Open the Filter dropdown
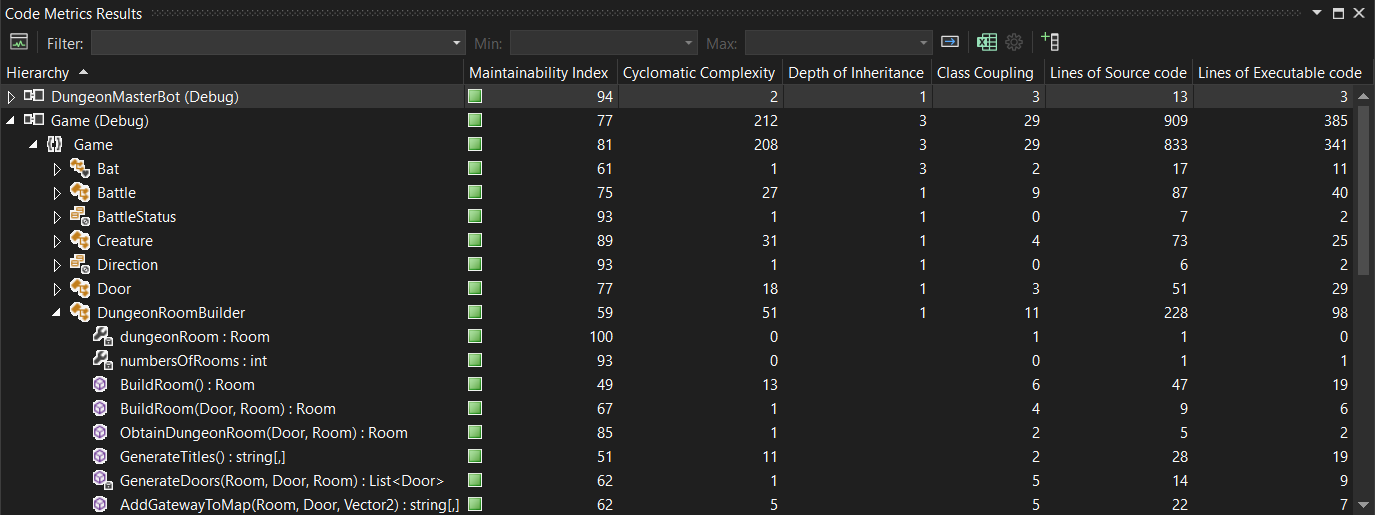 457,43
